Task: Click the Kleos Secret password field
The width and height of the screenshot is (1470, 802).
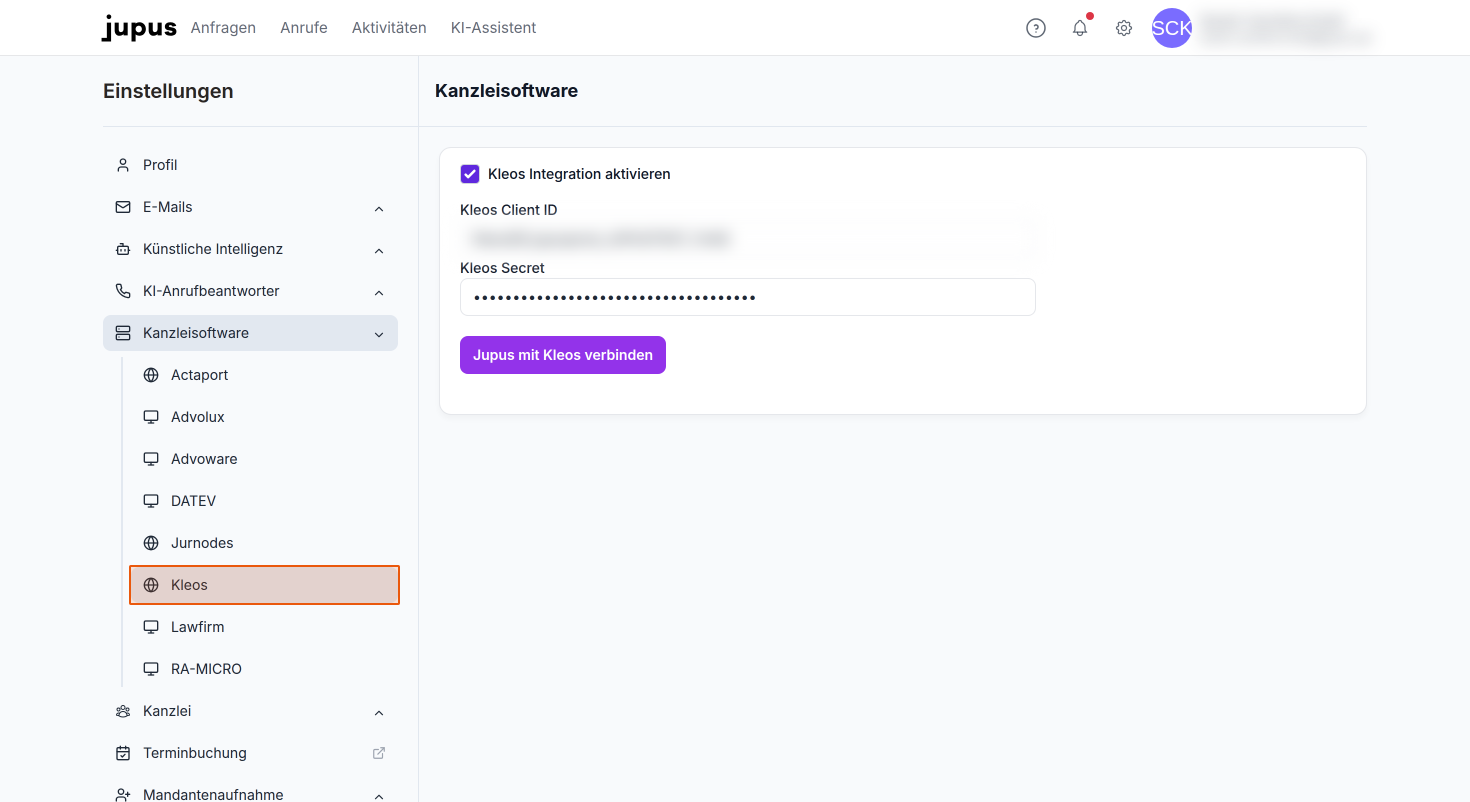Action: click(748, 297)
